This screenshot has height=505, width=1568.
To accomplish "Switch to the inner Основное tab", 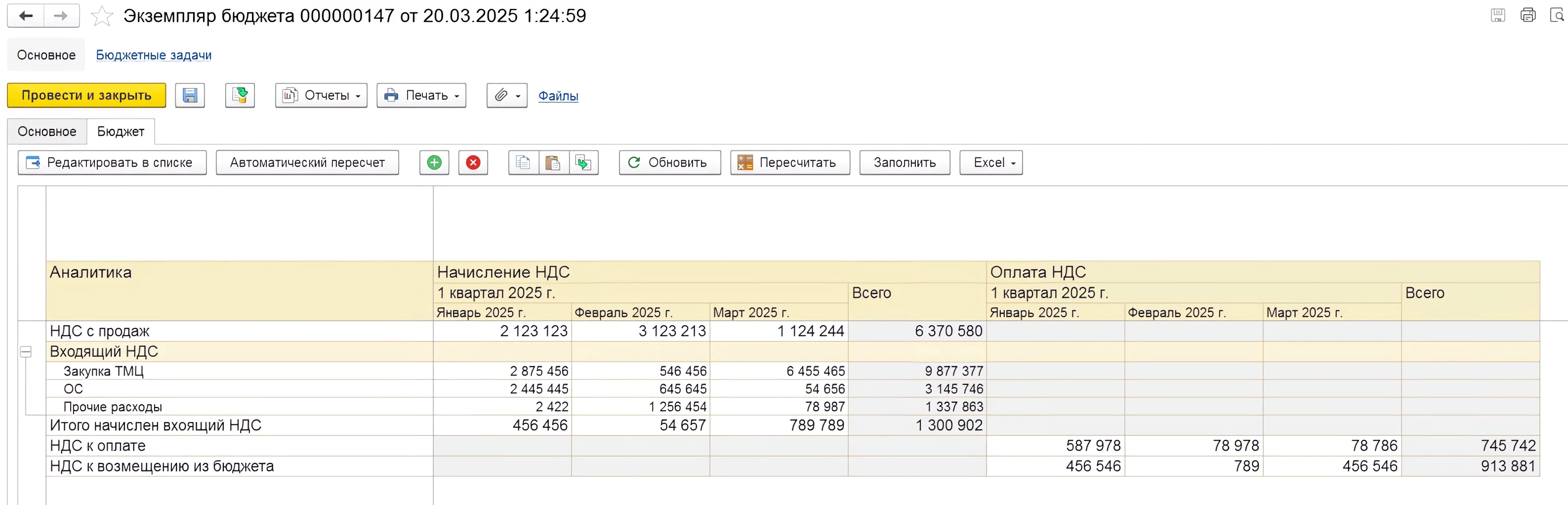I will tap(47, 131).
